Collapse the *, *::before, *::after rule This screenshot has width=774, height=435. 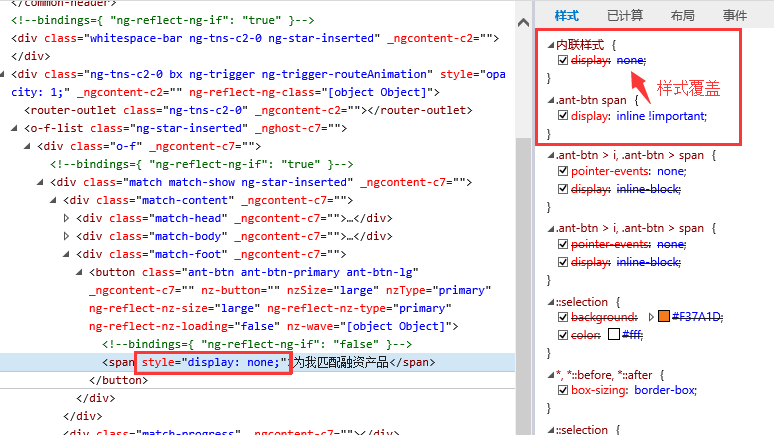pyautogui.click(x=551, y=375)
